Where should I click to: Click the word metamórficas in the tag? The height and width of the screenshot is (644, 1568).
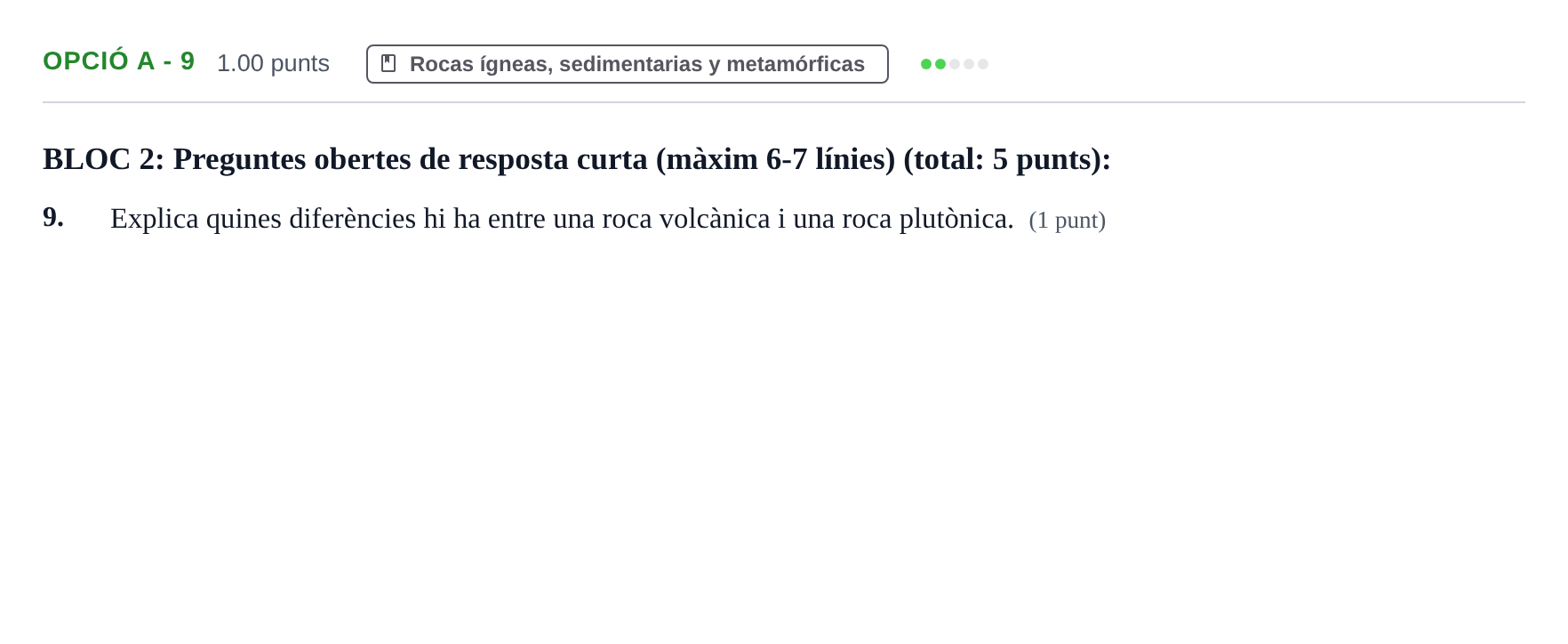coord(796,64)
